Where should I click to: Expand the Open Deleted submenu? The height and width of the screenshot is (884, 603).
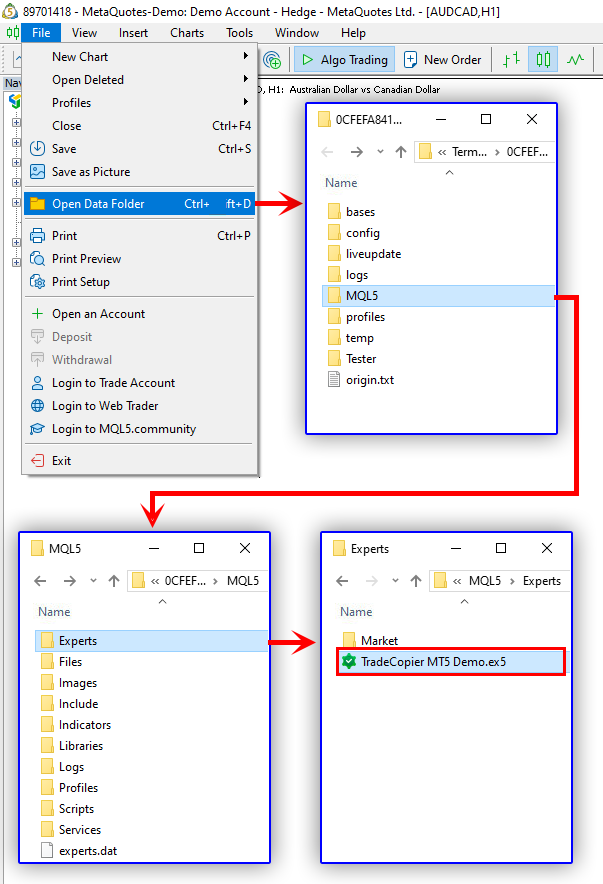(x=140, y=79)
